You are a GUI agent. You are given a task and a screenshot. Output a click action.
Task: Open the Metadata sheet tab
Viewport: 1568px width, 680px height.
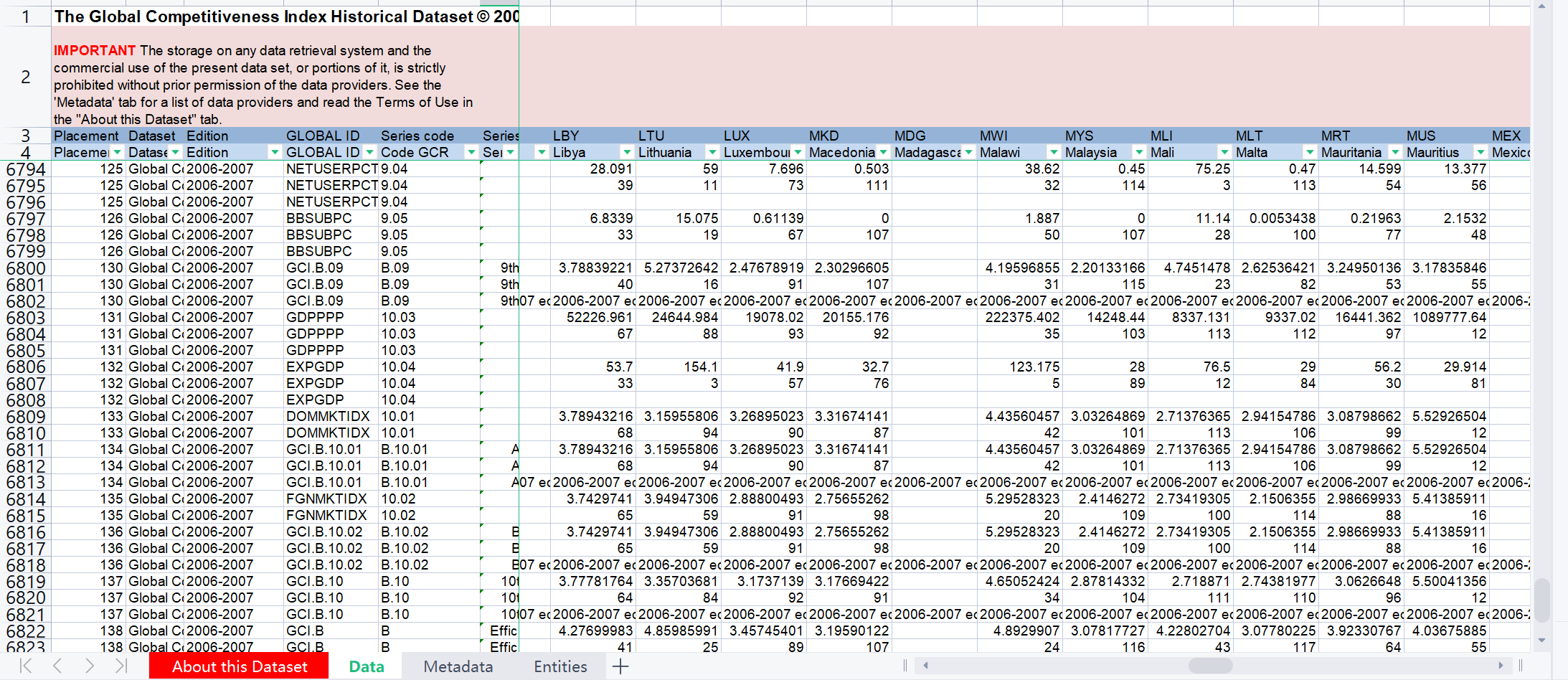458,666
